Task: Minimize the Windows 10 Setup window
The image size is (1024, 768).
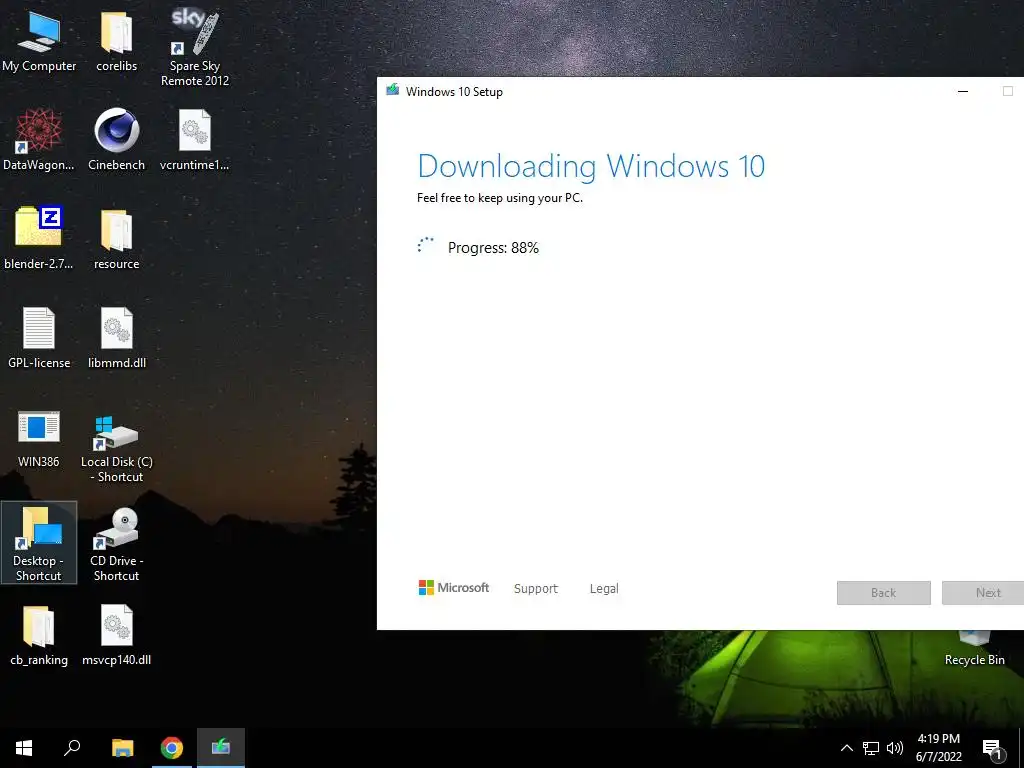Action: 963,91
